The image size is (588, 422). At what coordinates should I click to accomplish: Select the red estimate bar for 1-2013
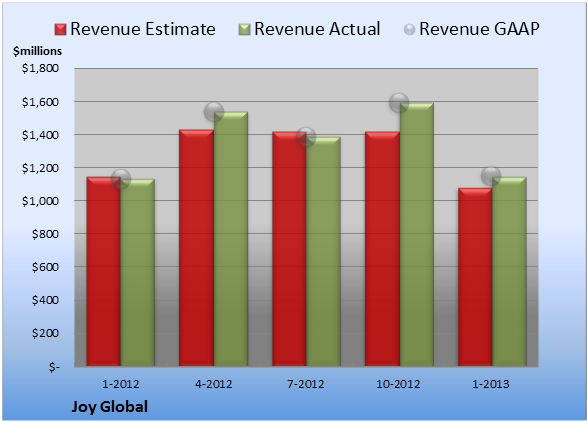point(475,277)
